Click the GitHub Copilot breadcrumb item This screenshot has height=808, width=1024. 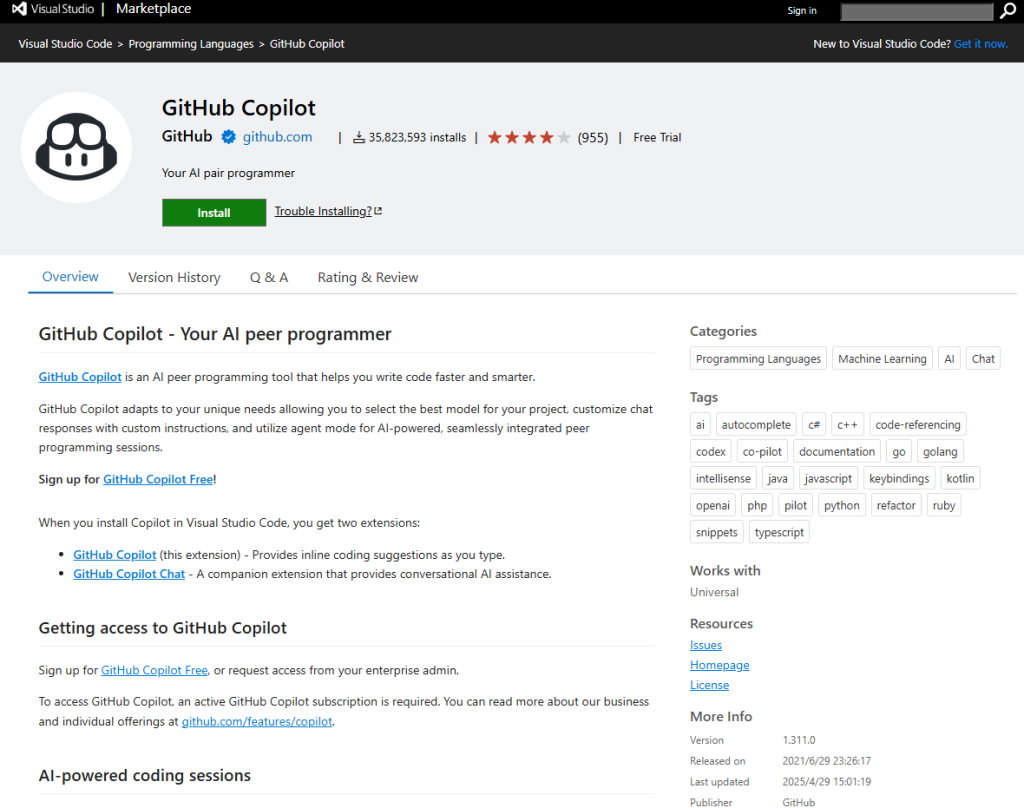tap(307, 44)
